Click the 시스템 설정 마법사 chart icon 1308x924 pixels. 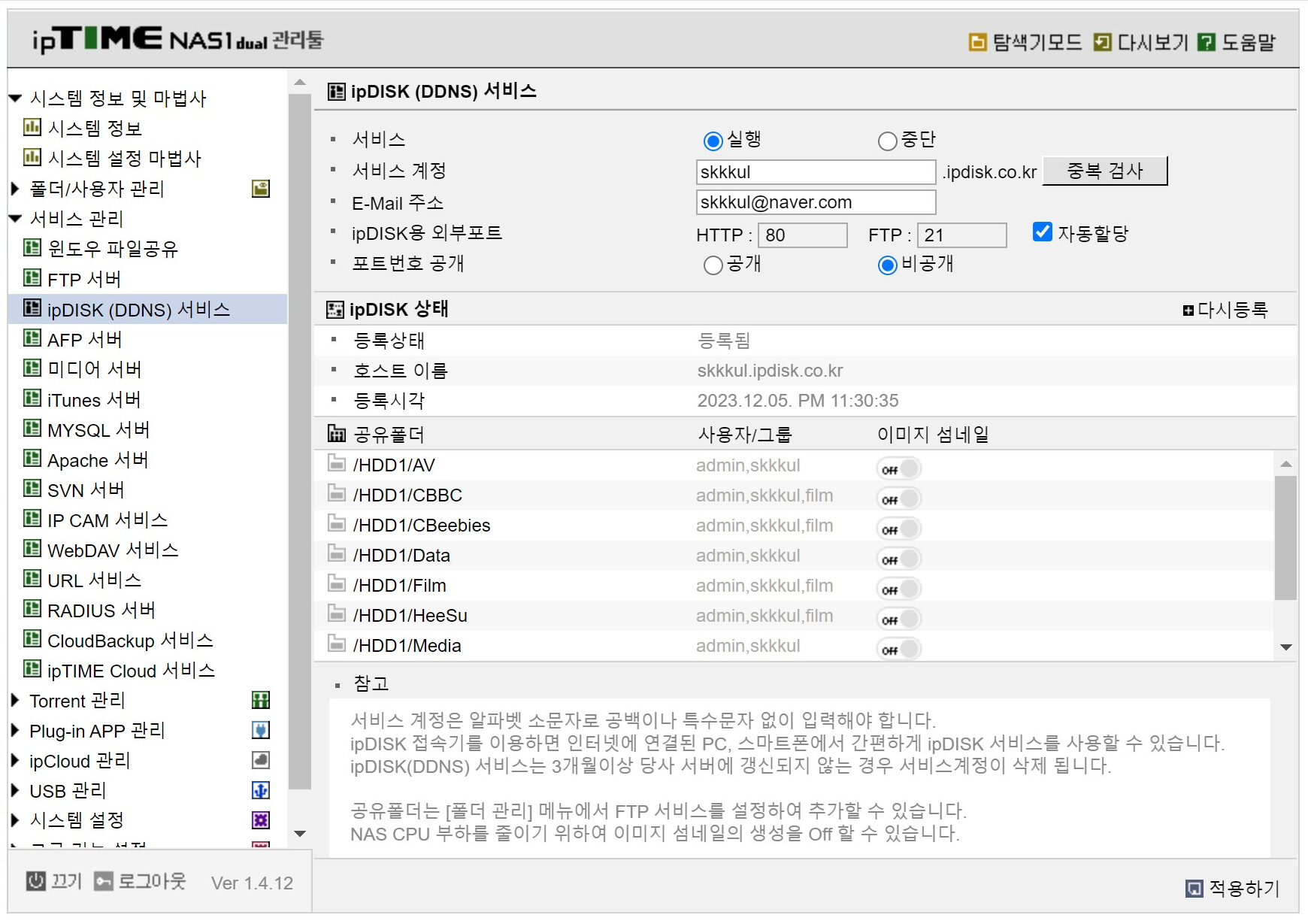point(32,157)
